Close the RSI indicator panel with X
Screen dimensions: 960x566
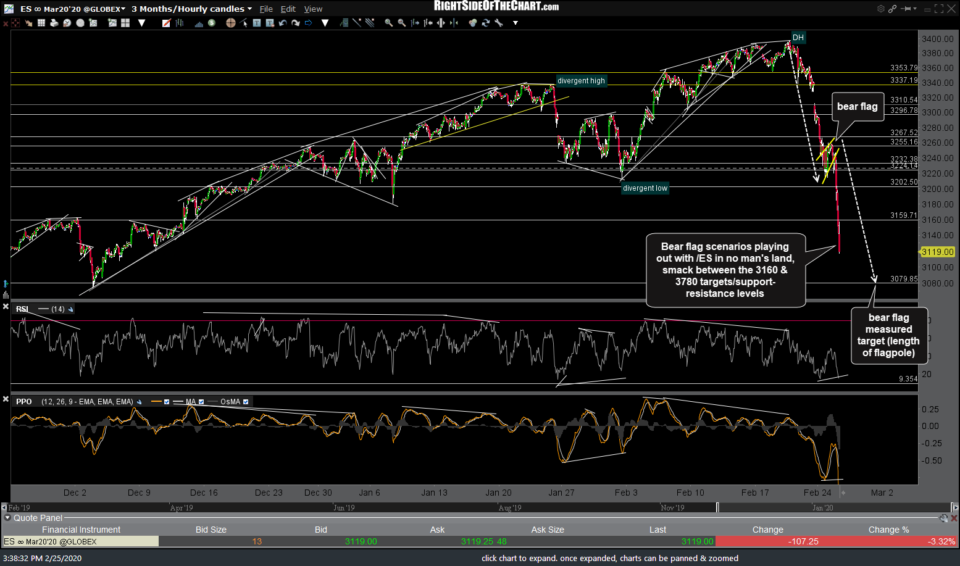[6, 306]
